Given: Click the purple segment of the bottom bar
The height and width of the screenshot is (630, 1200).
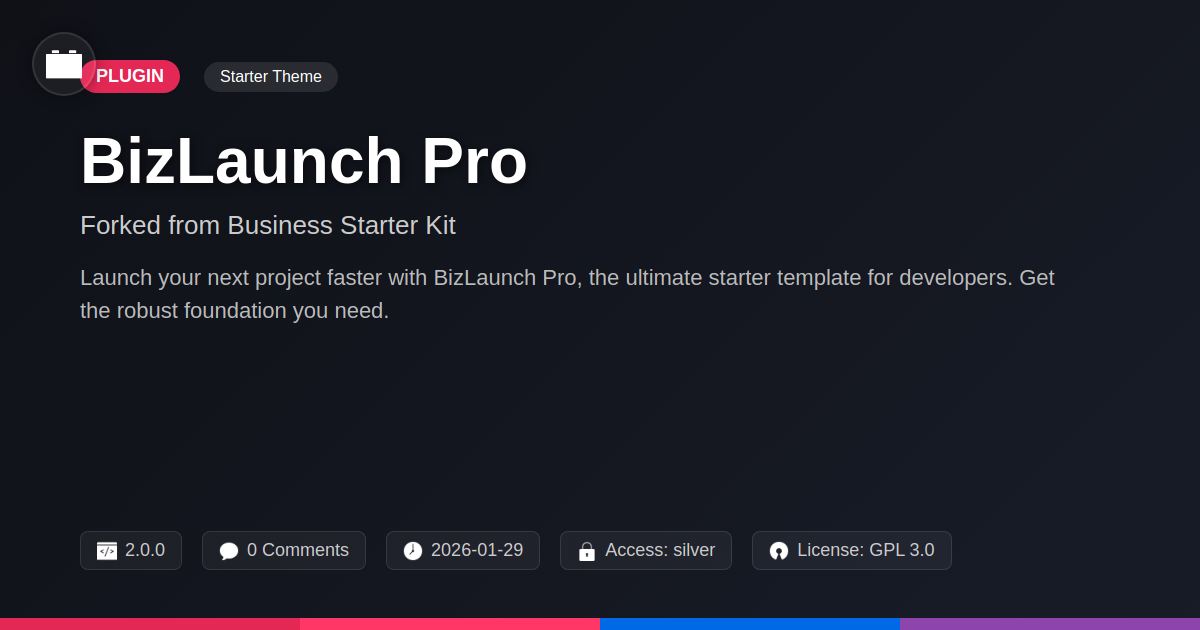Looking at the screenshot, I should 1050,623.
